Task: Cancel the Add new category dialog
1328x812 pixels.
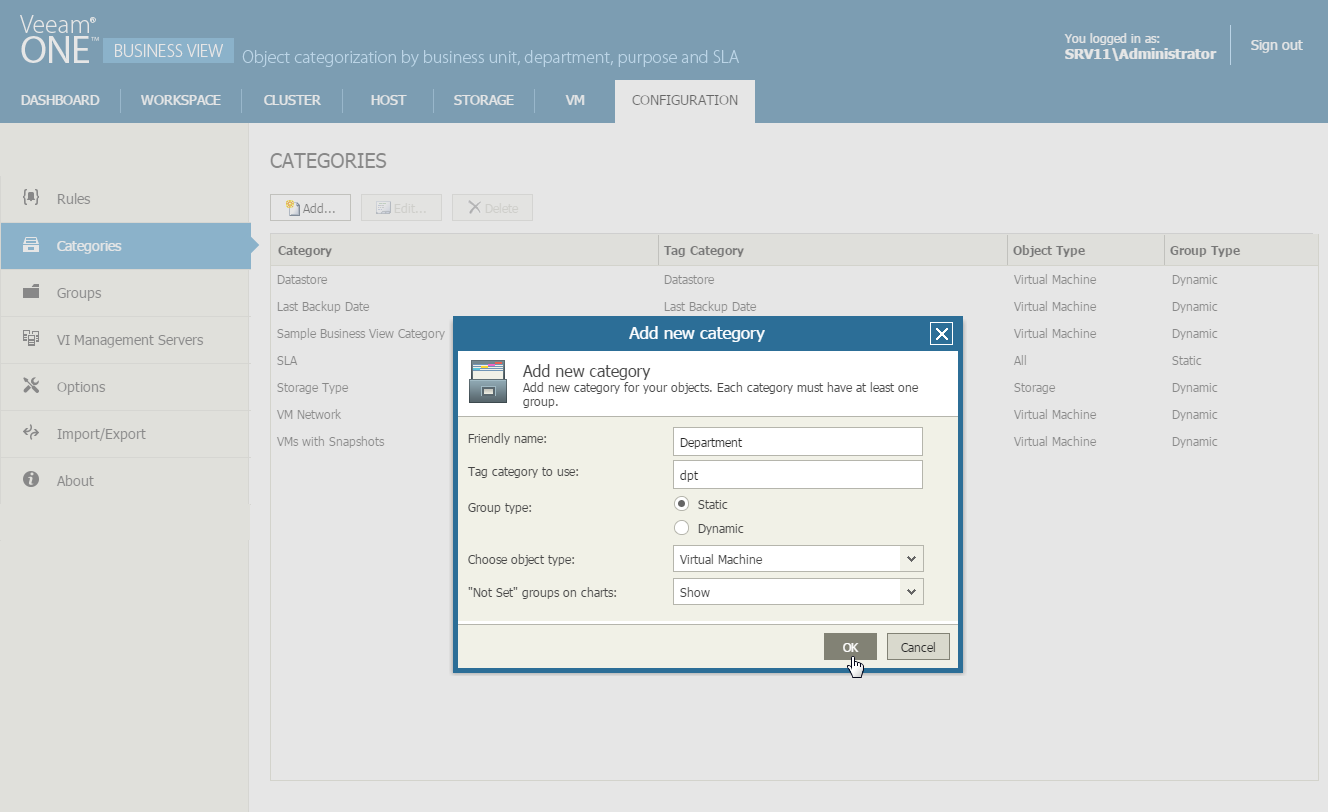Action: click(x=918, y=647)
